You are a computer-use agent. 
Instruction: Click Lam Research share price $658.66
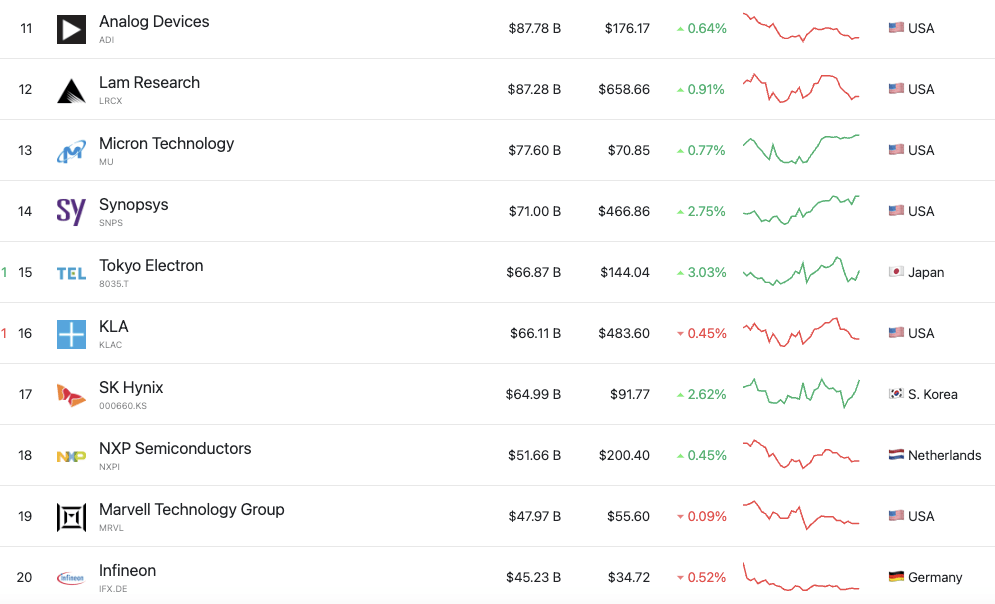pos(624,89)
